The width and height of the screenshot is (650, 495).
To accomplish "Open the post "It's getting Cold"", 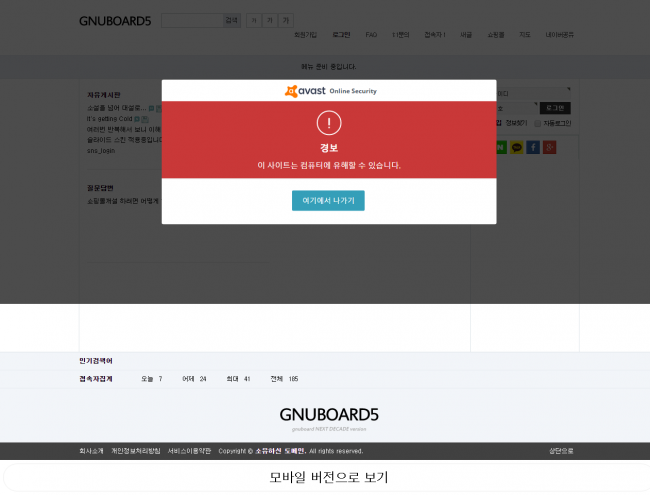I will coord(109,119).
